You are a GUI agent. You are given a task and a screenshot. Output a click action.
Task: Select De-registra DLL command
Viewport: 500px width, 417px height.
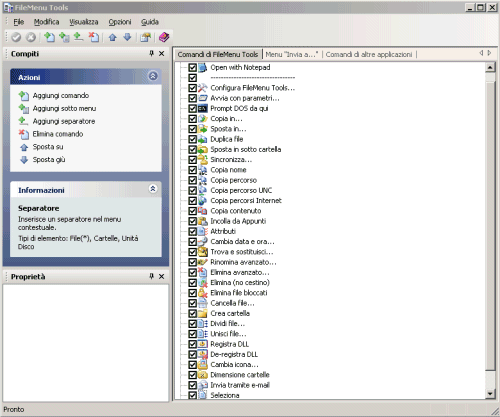coord(234,354)
